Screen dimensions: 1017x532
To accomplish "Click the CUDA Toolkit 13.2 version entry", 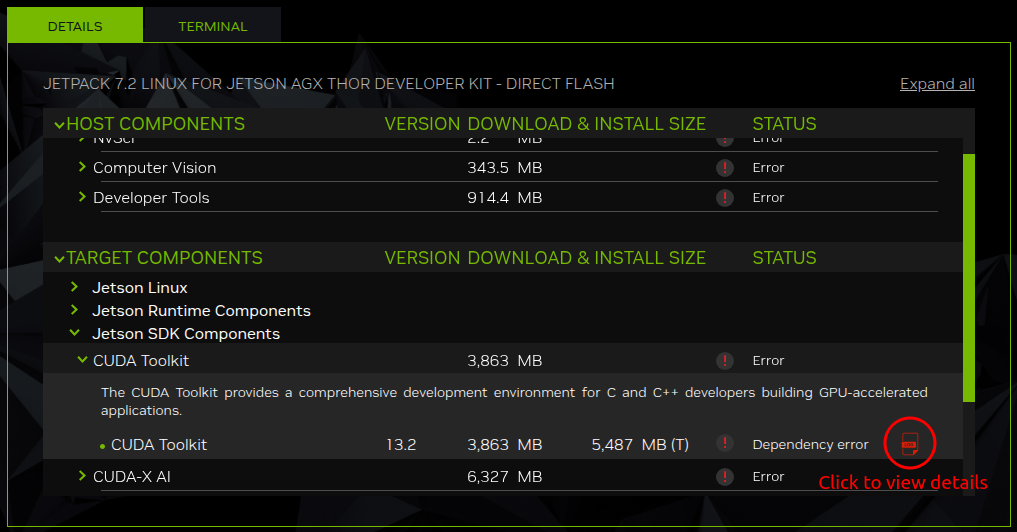I will (401, 444).
